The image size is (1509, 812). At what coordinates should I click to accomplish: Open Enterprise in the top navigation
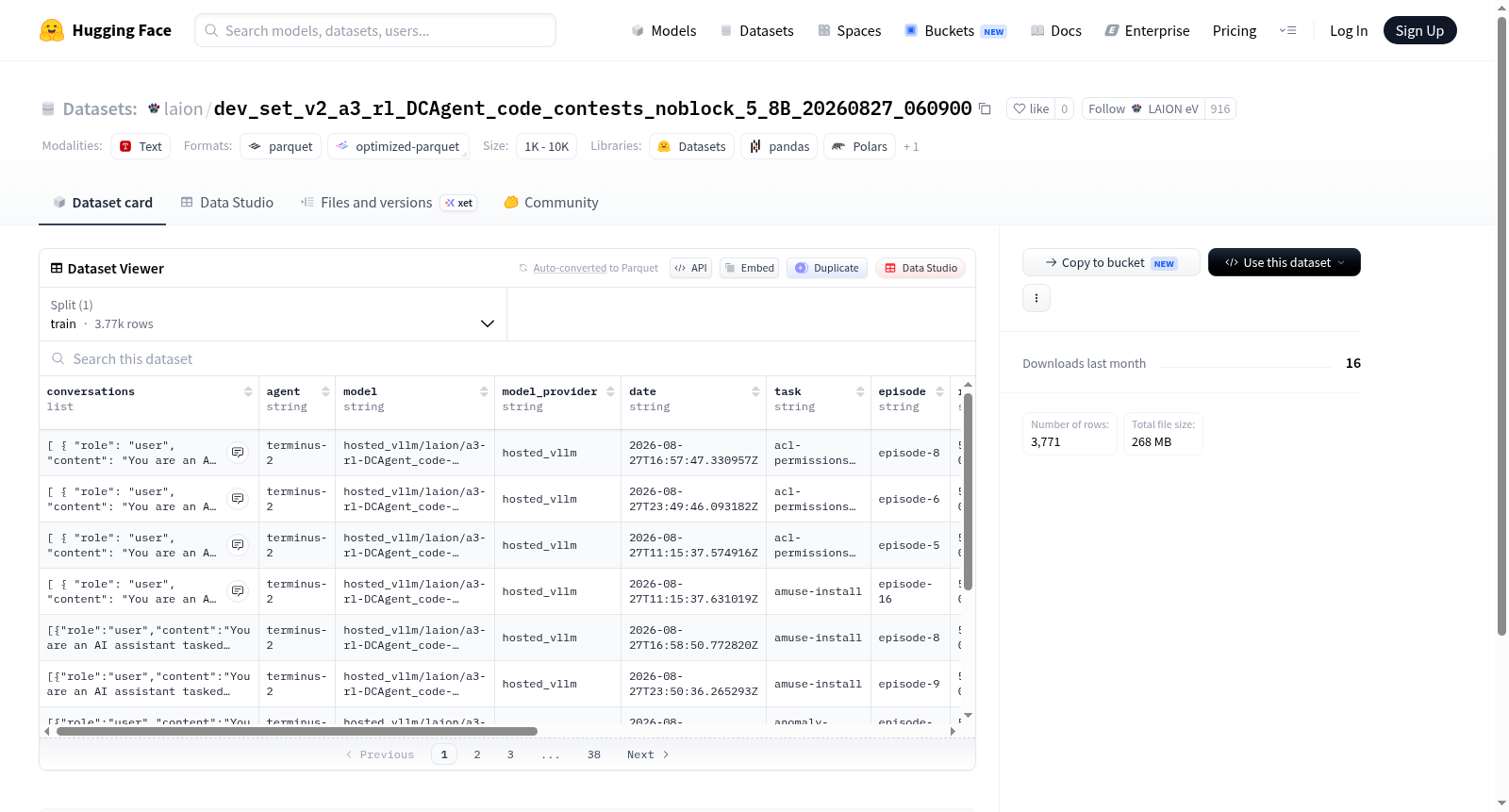coord(1147,30)
